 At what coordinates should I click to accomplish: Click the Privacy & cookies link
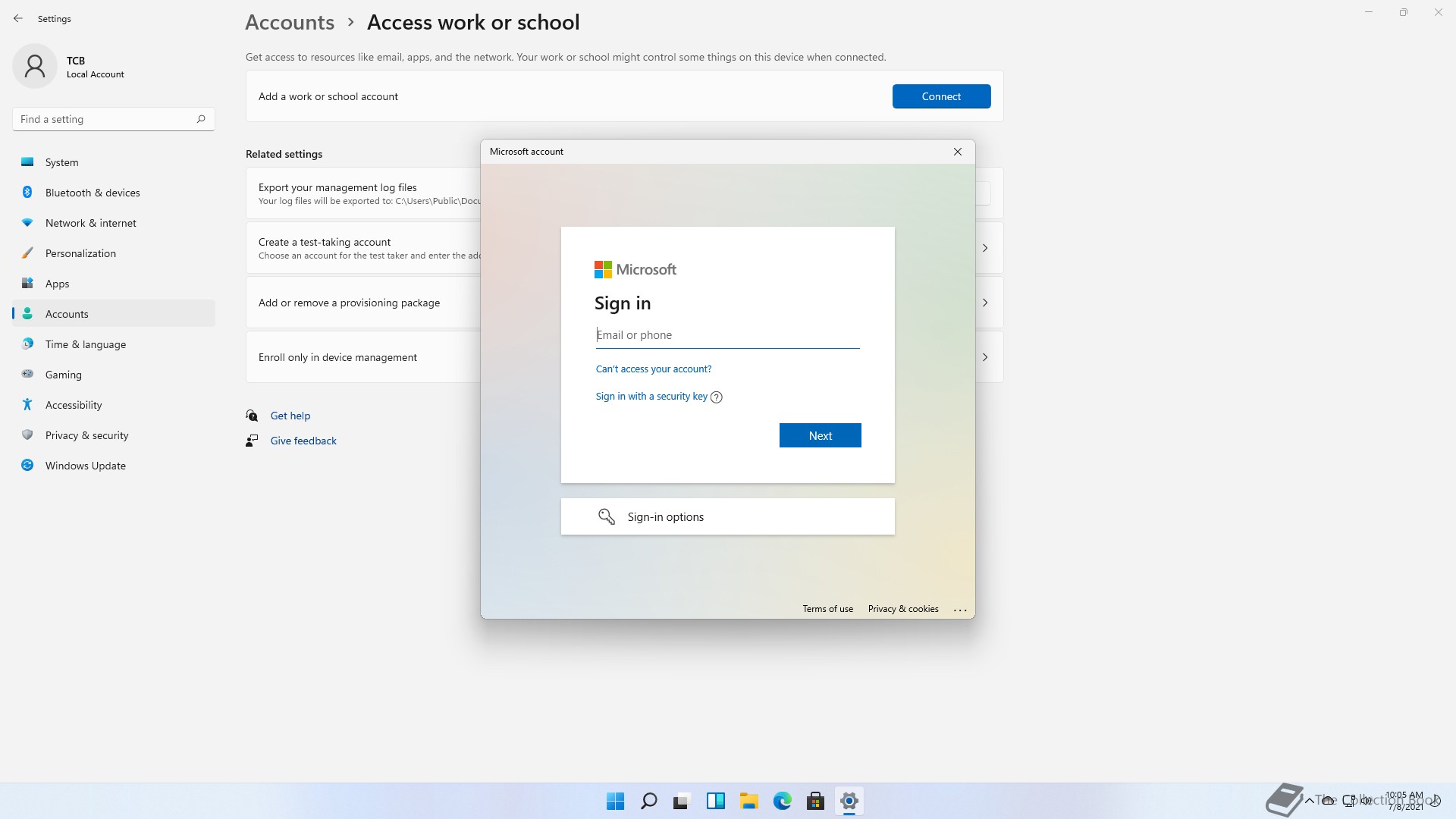903,609
